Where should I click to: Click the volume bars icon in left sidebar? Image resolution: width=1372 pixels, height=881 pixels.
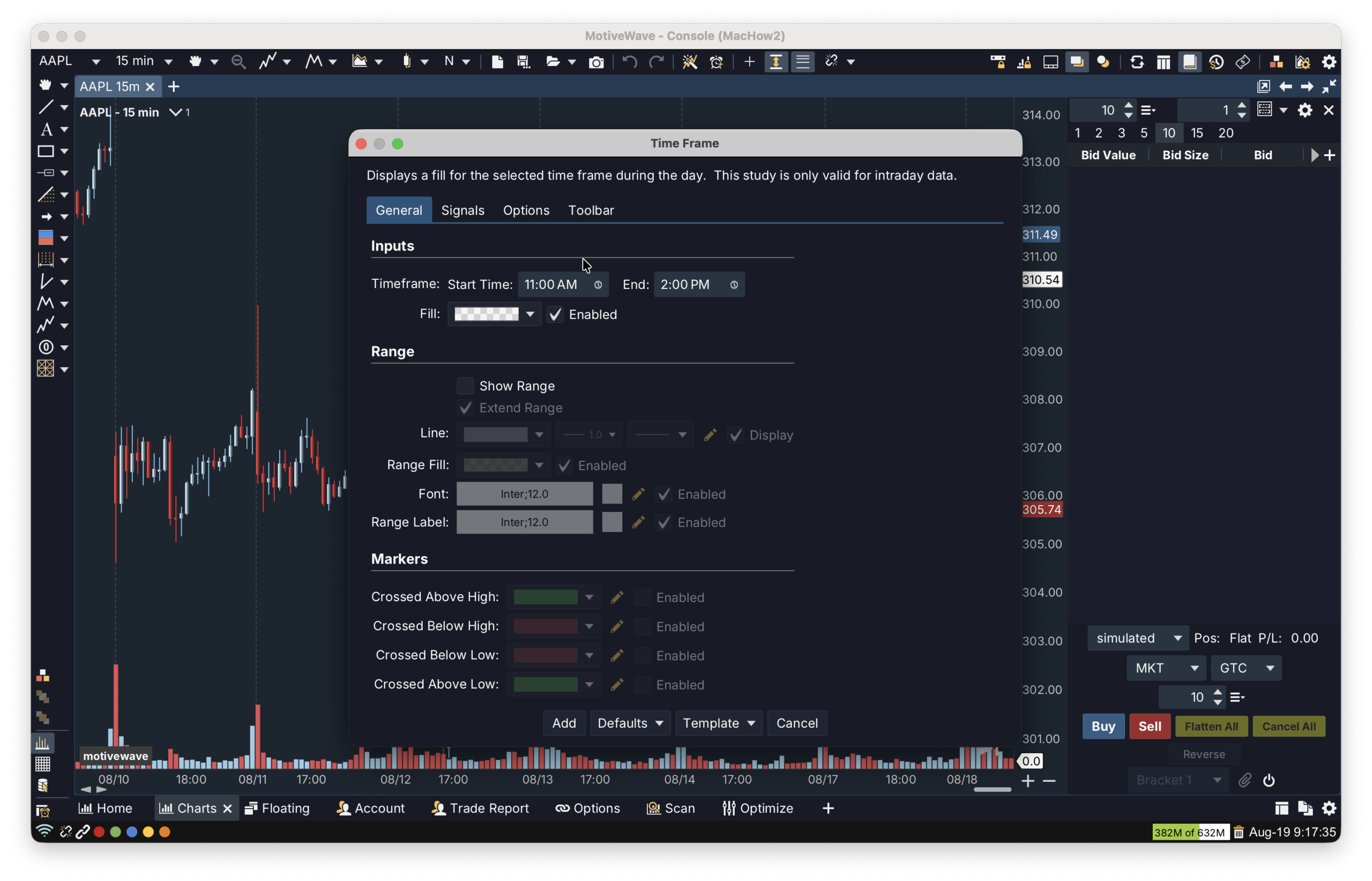pos(43,743)
